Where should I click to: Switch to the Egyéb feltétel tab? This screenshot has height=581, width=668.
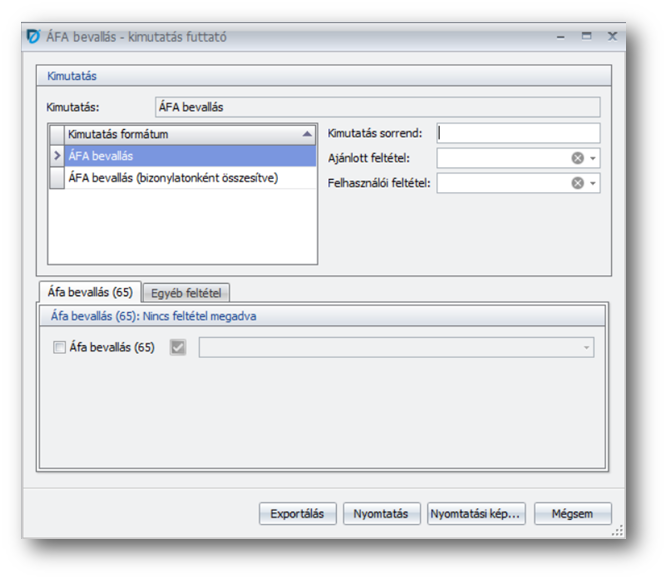(x=187, y=293)
